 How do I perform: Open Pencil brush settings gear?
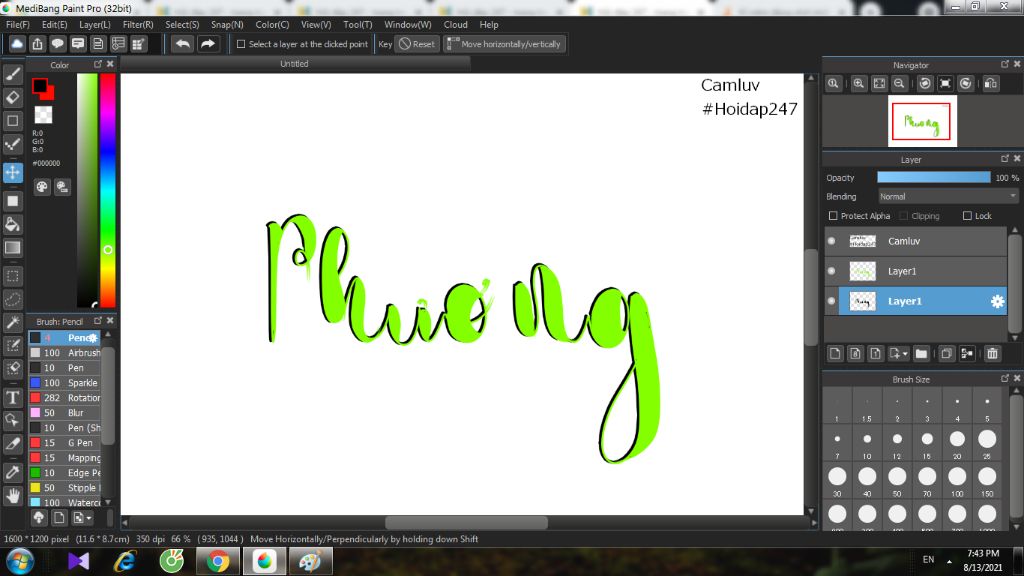93,338
